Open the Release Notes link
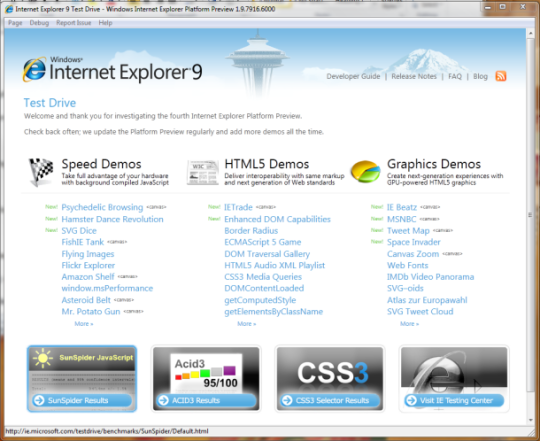This screenshot has height=441, width=540. click(414, 76)
